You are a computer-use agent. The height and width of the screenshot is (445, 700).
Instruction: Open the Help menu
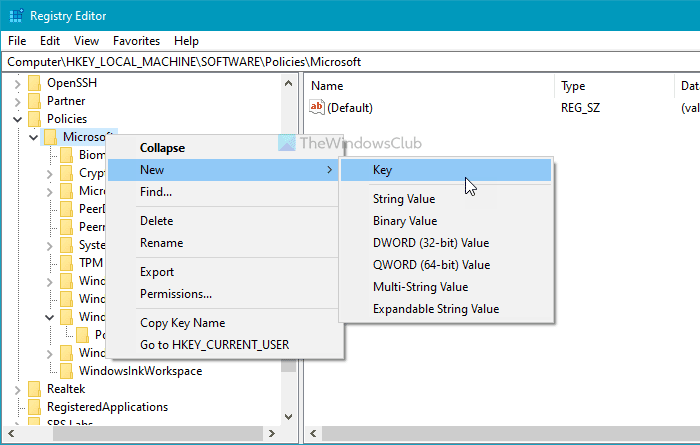pos(186,41)
